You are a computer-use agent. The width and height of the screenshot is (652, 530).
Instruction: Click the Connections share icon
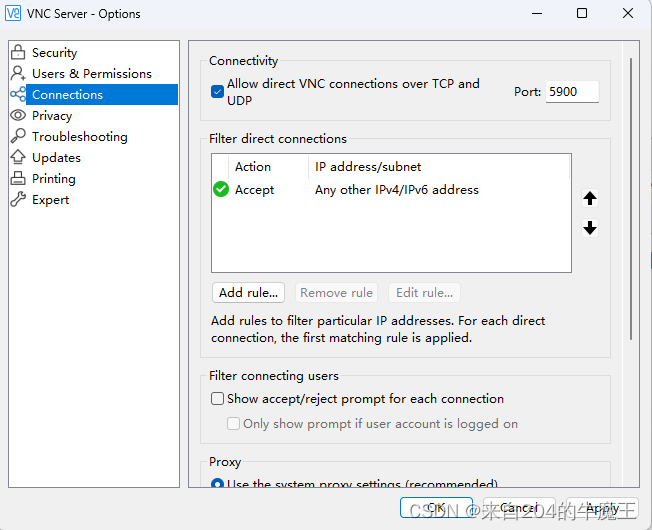coord(18,94)
